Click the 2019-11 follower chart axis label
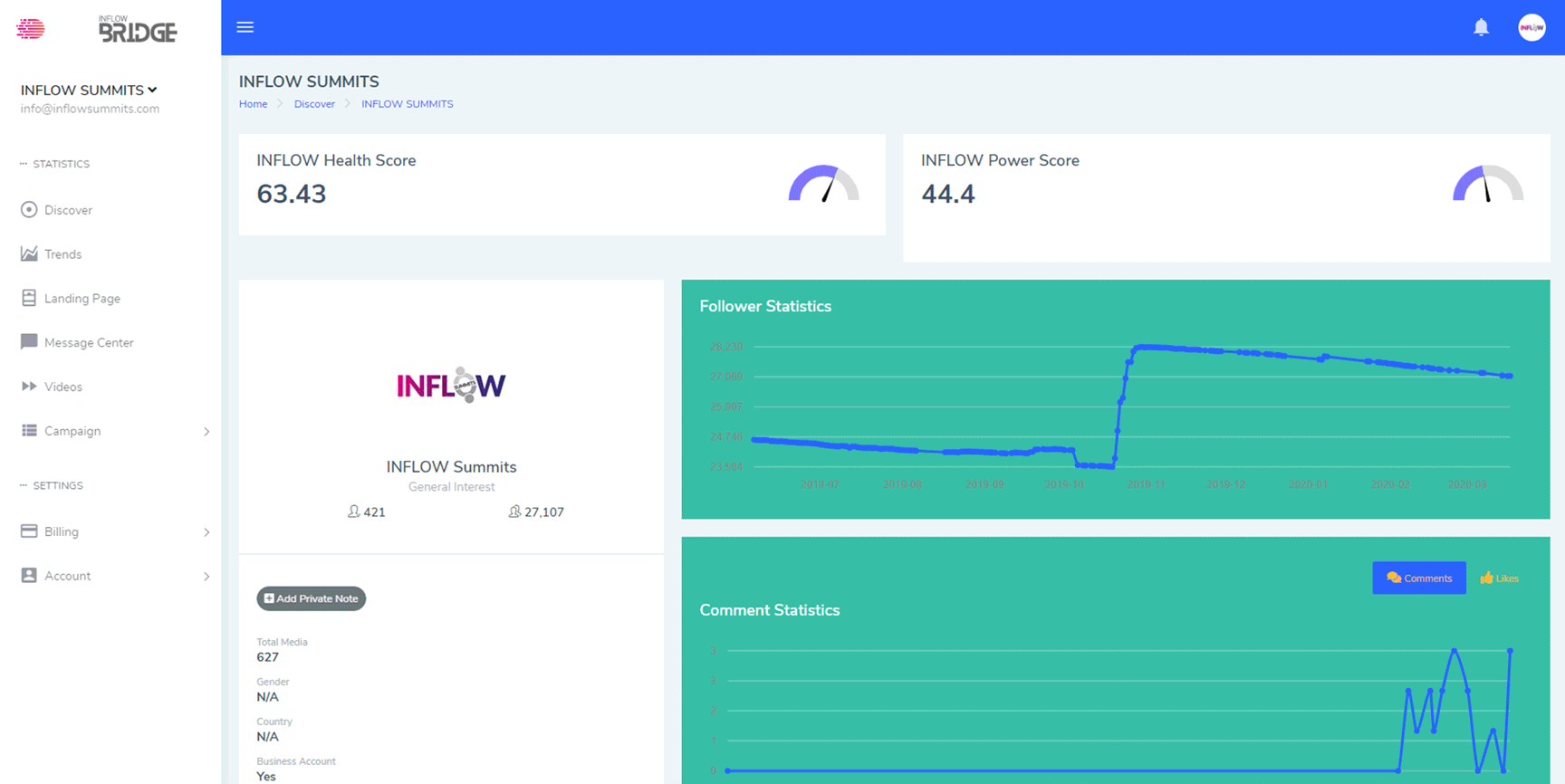Screen dimensions: 1565x784 pos(1146,485)
